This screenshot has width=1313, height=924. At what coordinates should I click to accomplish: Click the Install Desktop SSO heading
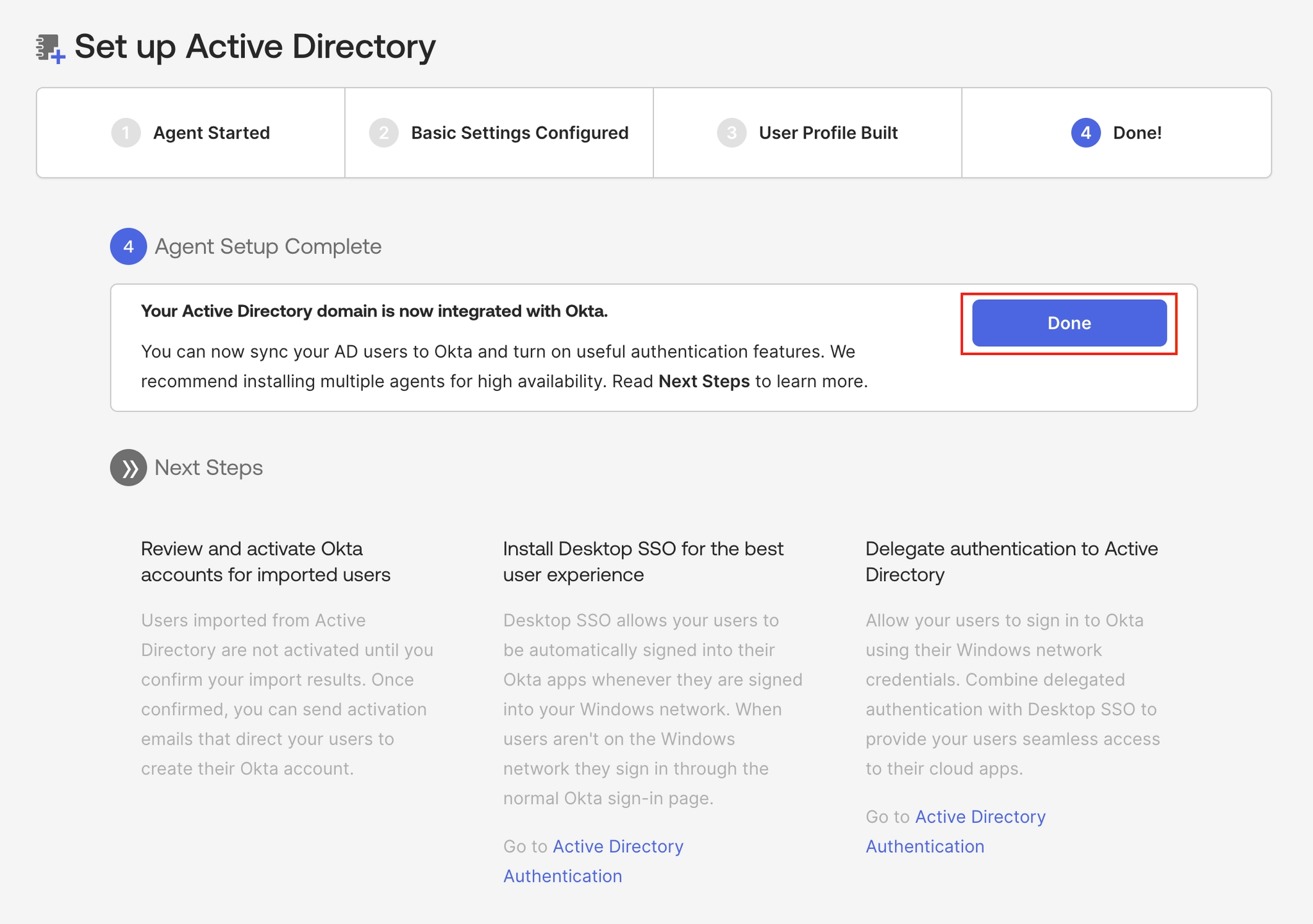pyautogui.click(x=643, y=562)
